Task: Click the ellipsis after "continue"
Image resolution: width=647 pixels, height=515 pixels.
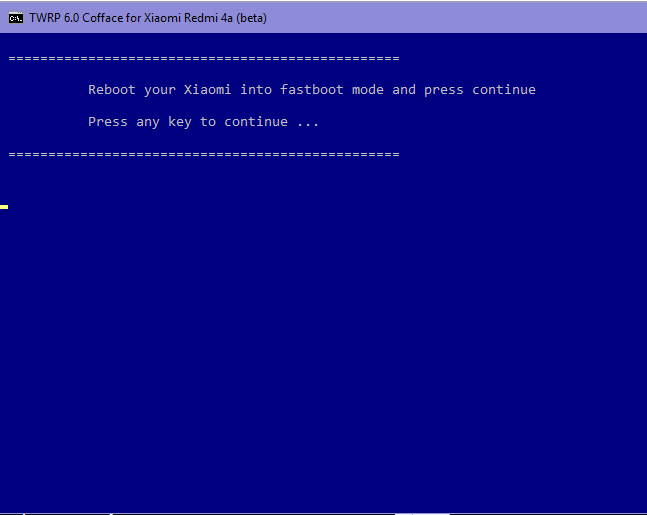Action: click(x=307, y=122)
